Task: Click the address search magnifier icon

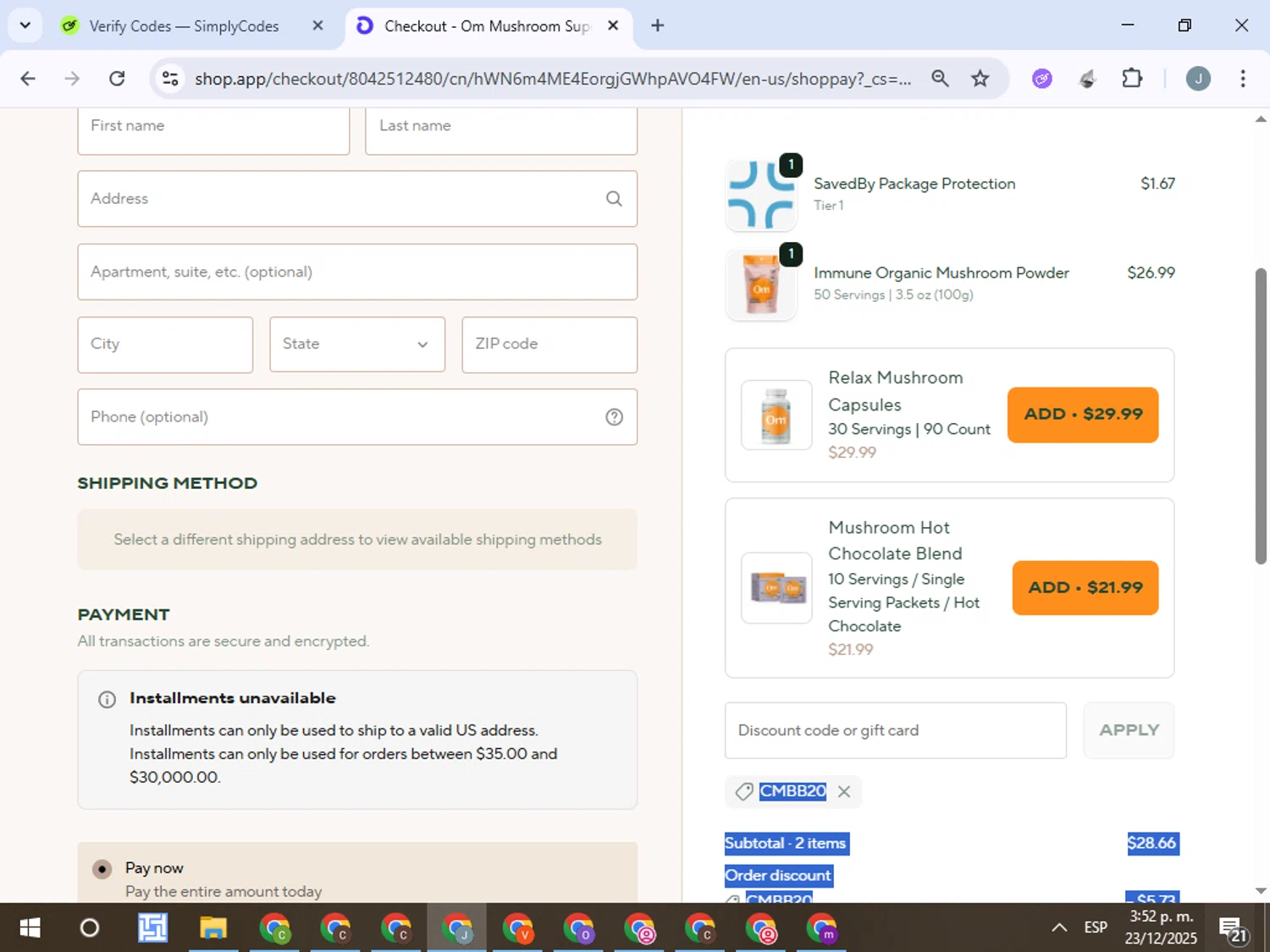Action: click(x=614, y=199)
